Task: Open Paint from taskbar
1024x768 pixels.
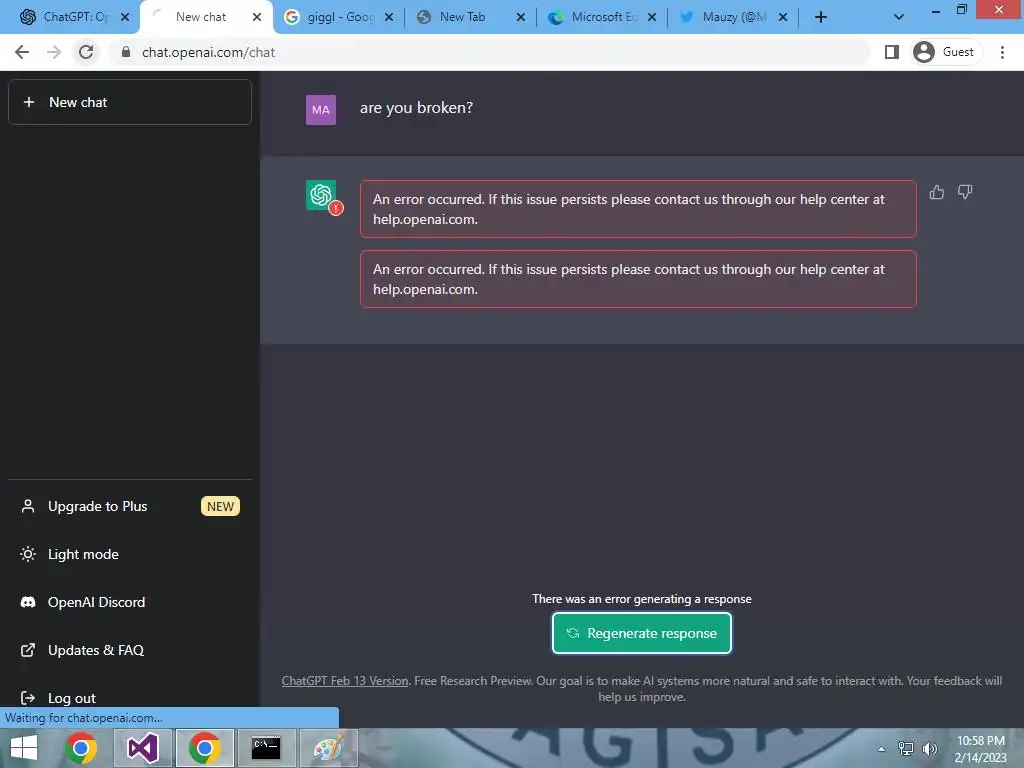Action: coord(328,748)
